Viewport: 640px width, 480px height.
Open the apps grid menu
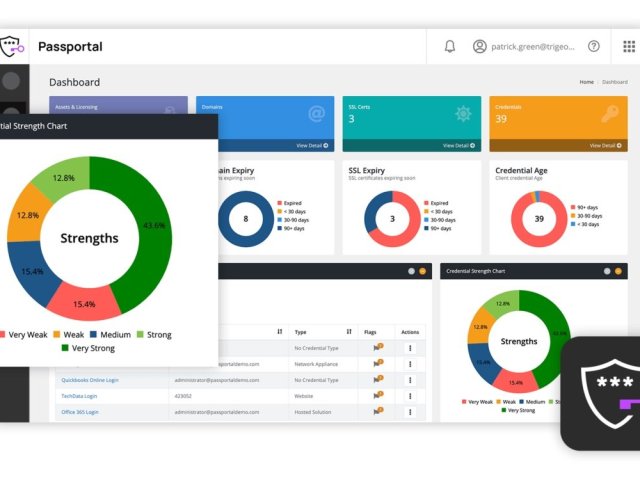(629, 46)
